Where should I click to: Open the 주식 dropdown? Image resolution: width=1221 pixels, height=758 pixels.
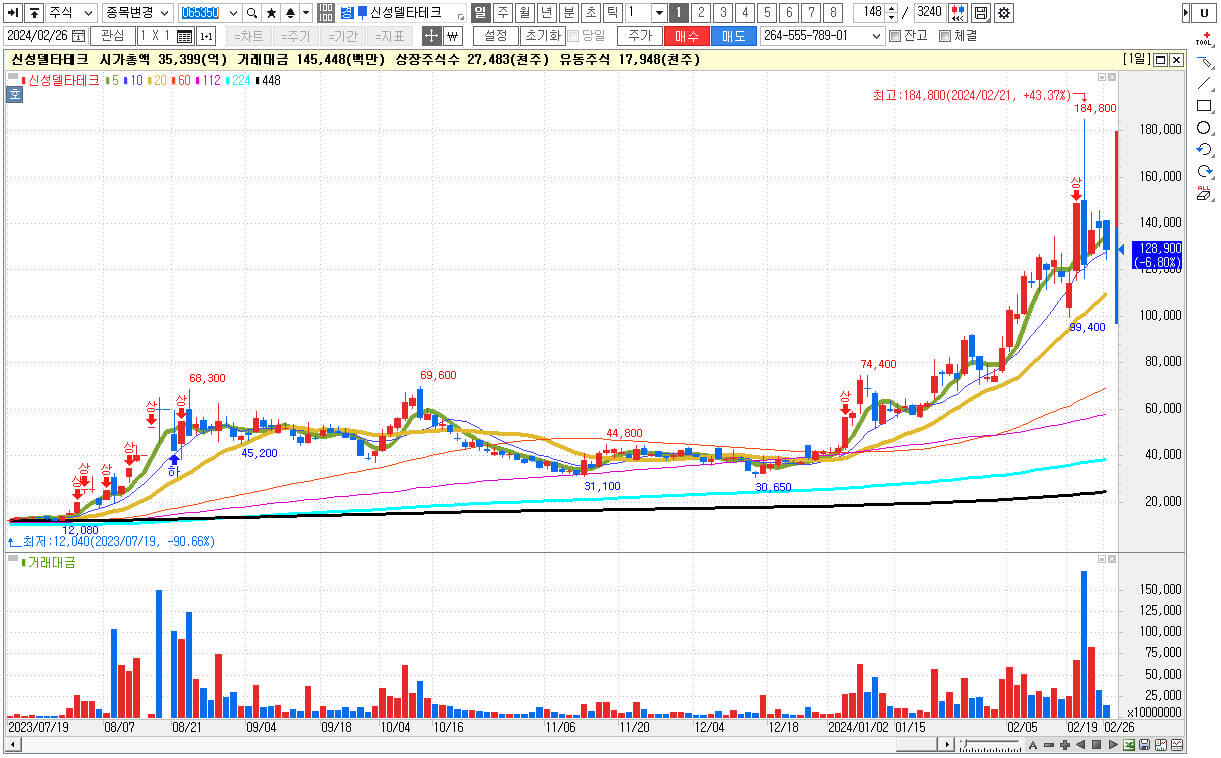[x=72, y=13]
